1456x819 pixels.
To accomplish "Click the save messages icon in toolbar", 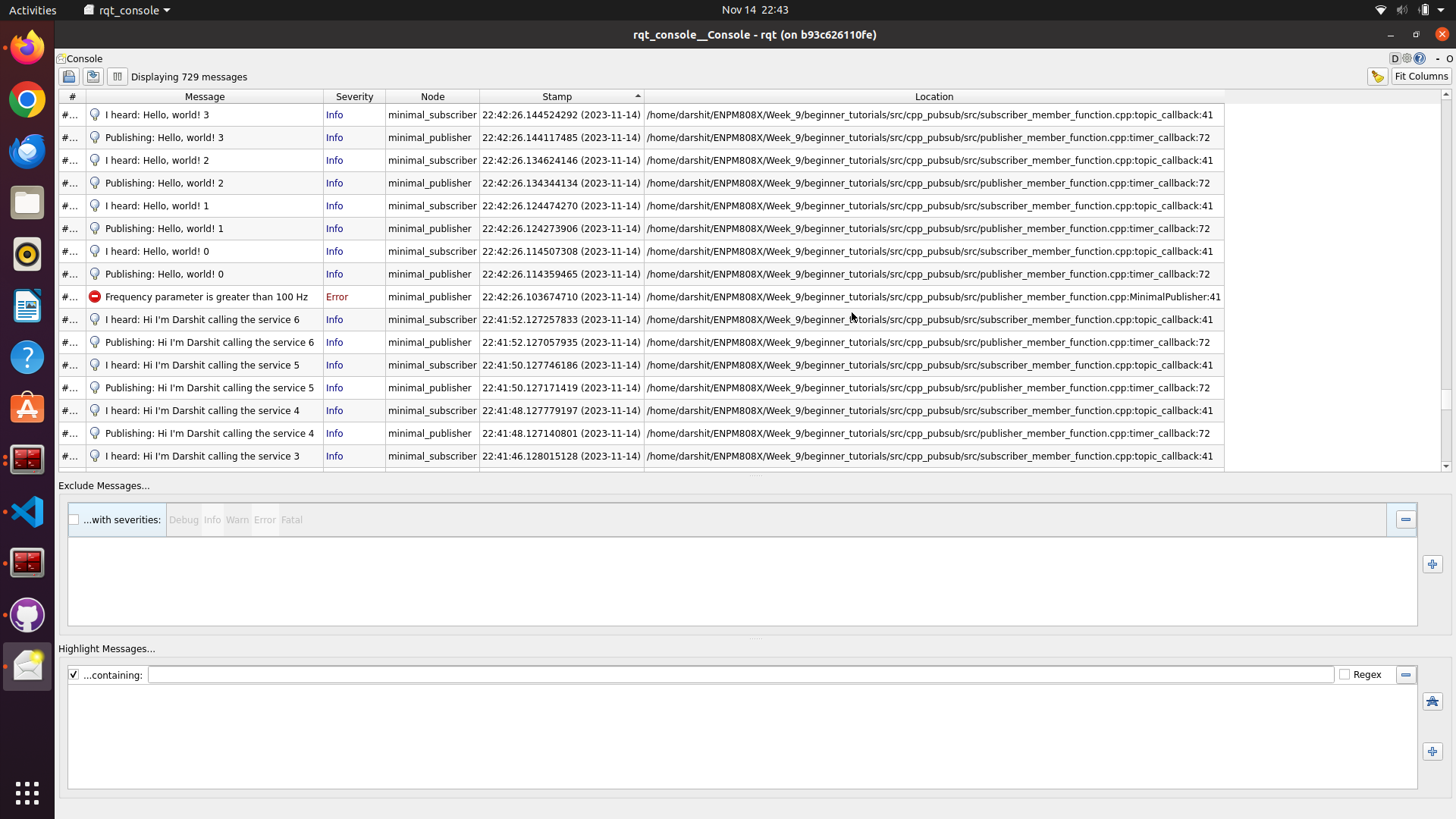I will 93,77.
